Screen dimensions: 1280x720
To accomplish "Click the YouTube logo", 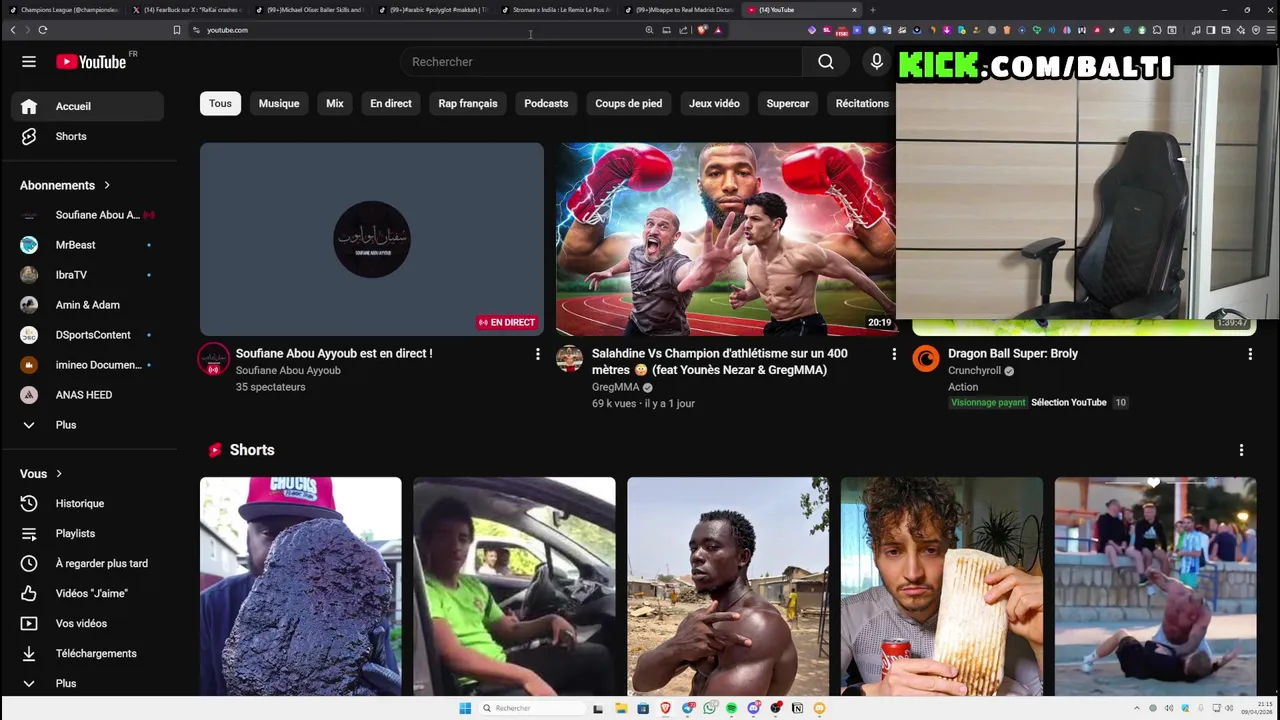I will [x=91, y=62].
